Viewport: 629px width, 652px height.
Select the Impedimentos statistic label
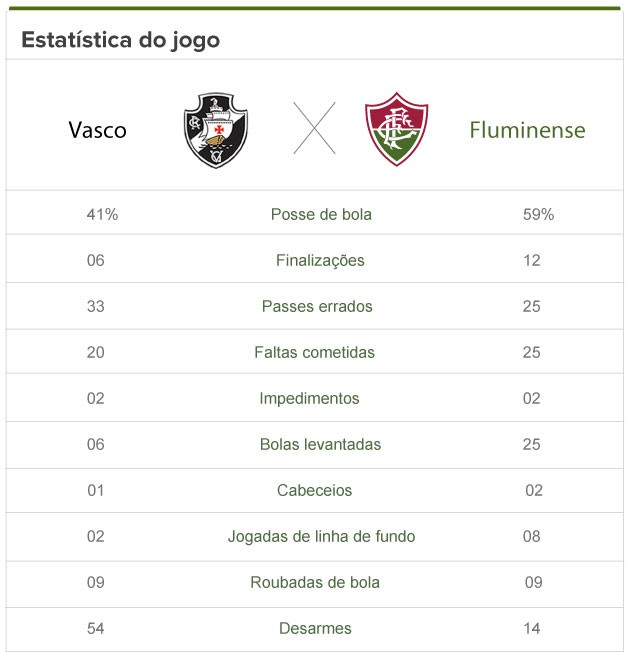click(x=309, y=398)
